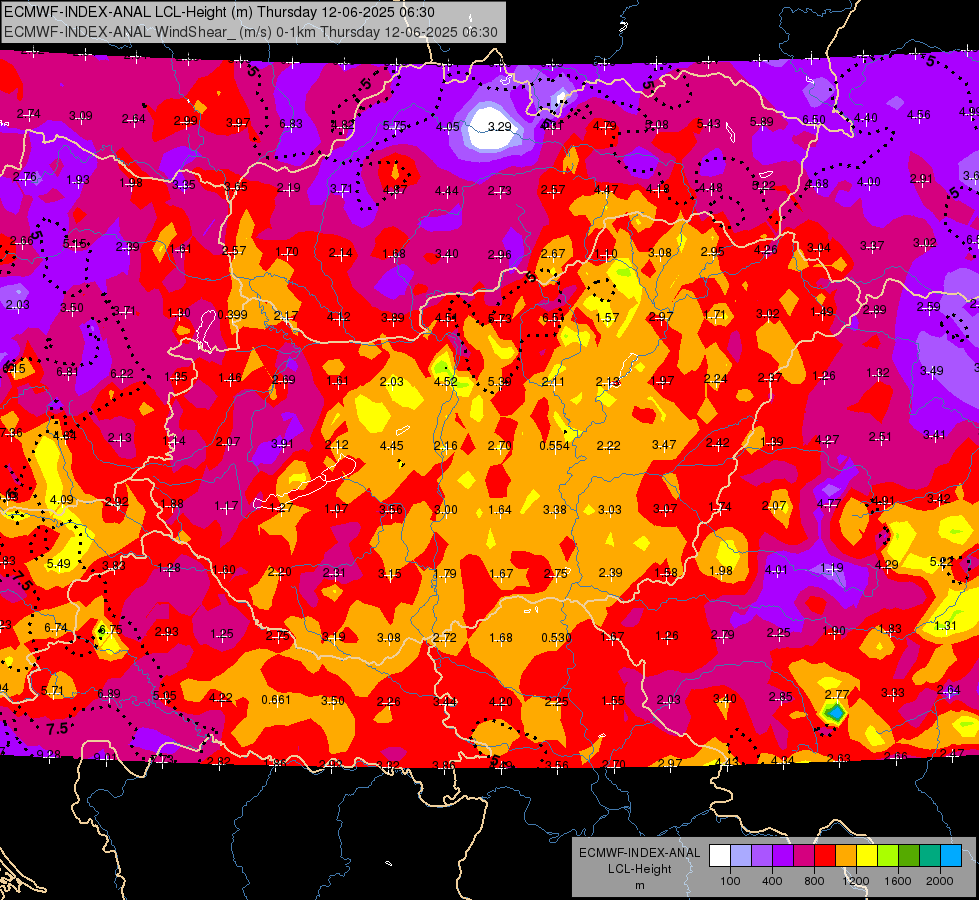Click the wind shear value 6.50
This screenshot has height=900, width=979.
point(814,119)
